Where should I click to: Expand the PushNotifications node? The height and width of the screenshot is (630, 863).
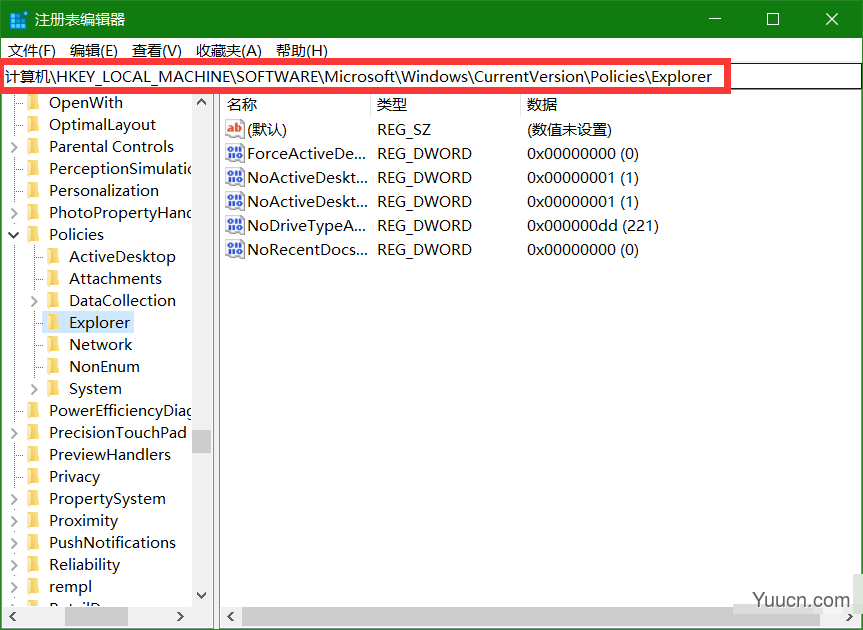14,543
